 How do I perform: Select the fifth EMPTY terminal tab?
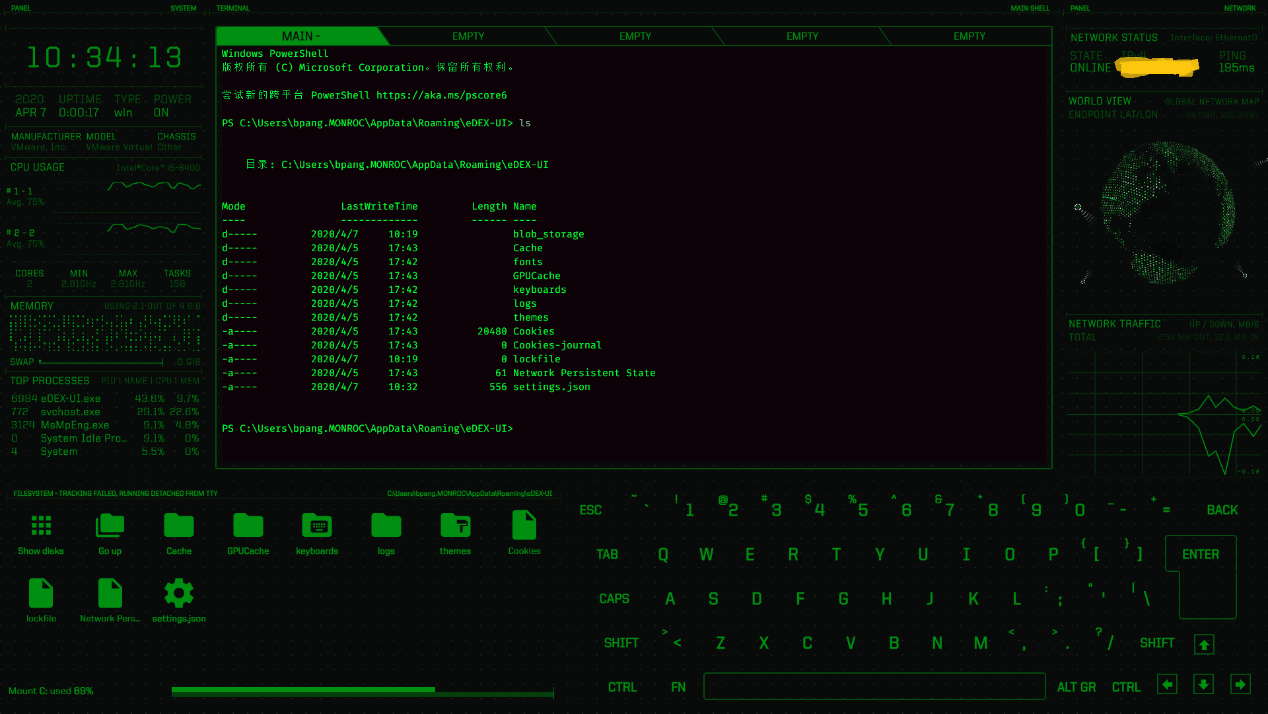(969, 36)
